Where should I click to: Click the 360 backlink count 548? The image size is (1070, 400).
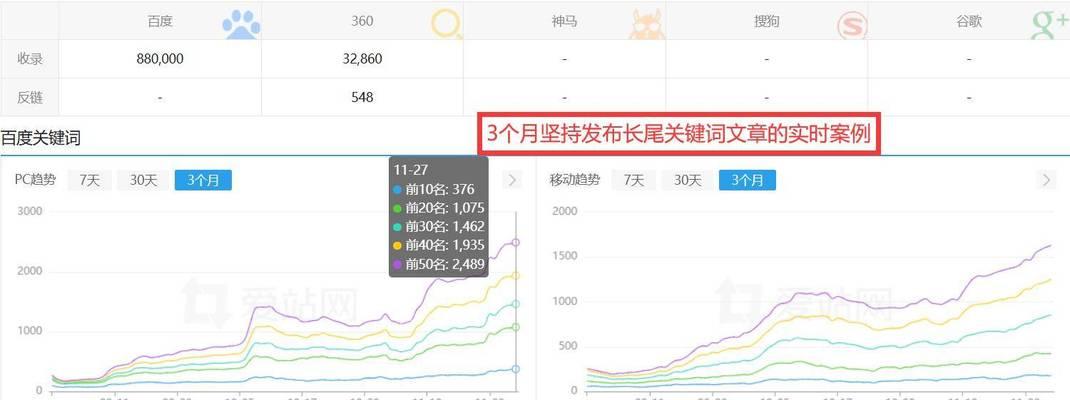point(362,97)
